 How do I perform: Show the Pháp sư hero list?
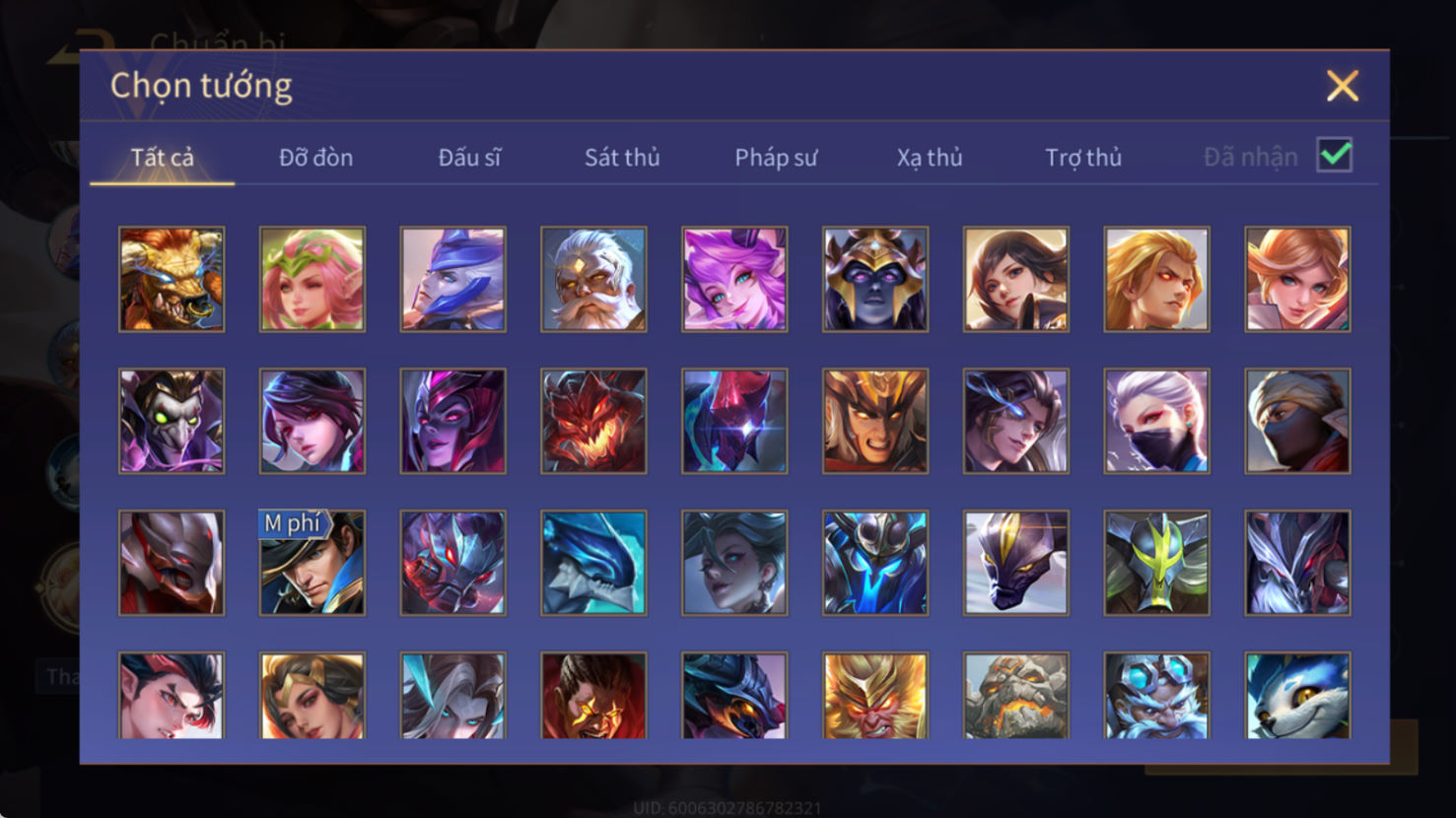coord(776,158)
